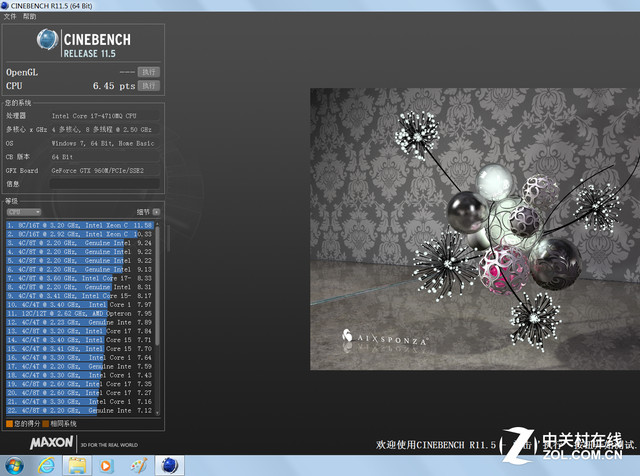Screen dimensions: 640x476
Task: Open the 文件 (File) menu
Action: pyautogui.click(x=10, y=17)
